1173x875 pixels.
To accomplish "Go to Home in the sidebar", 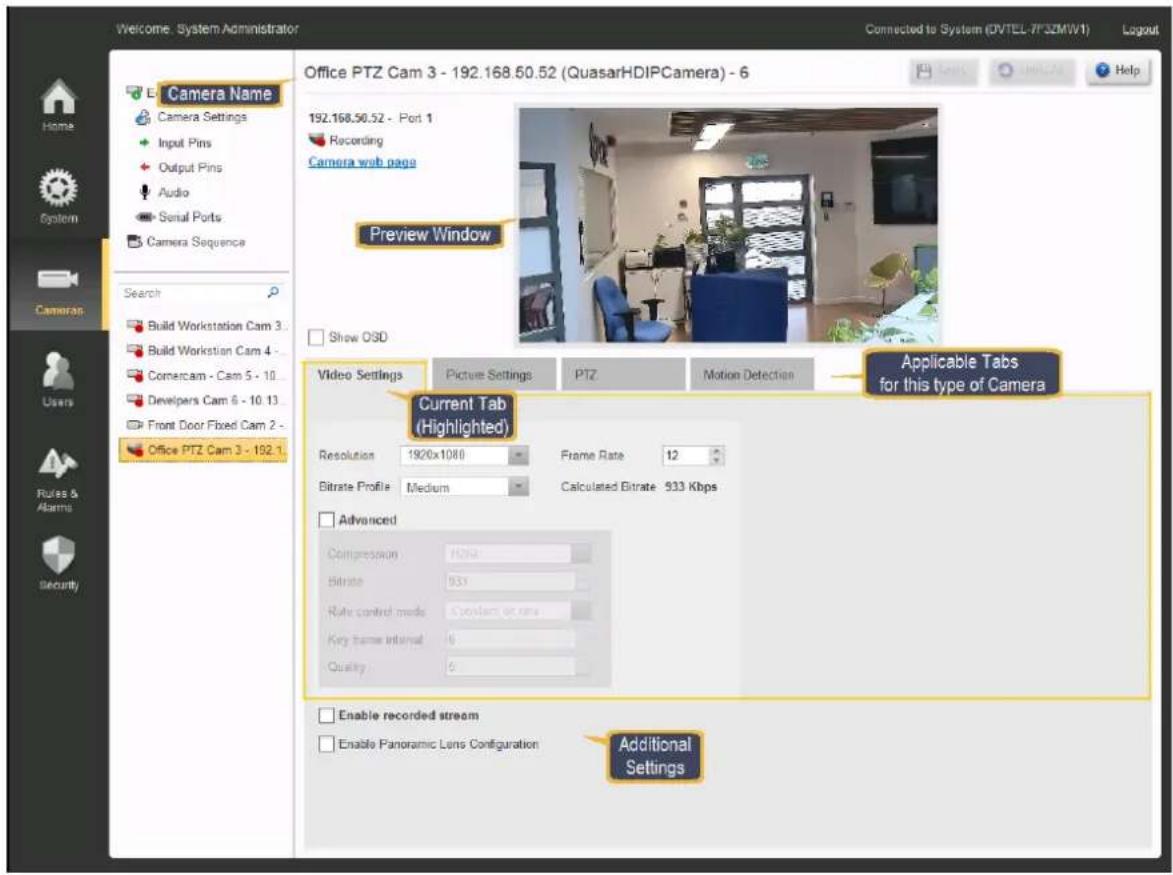I will 58,105.
